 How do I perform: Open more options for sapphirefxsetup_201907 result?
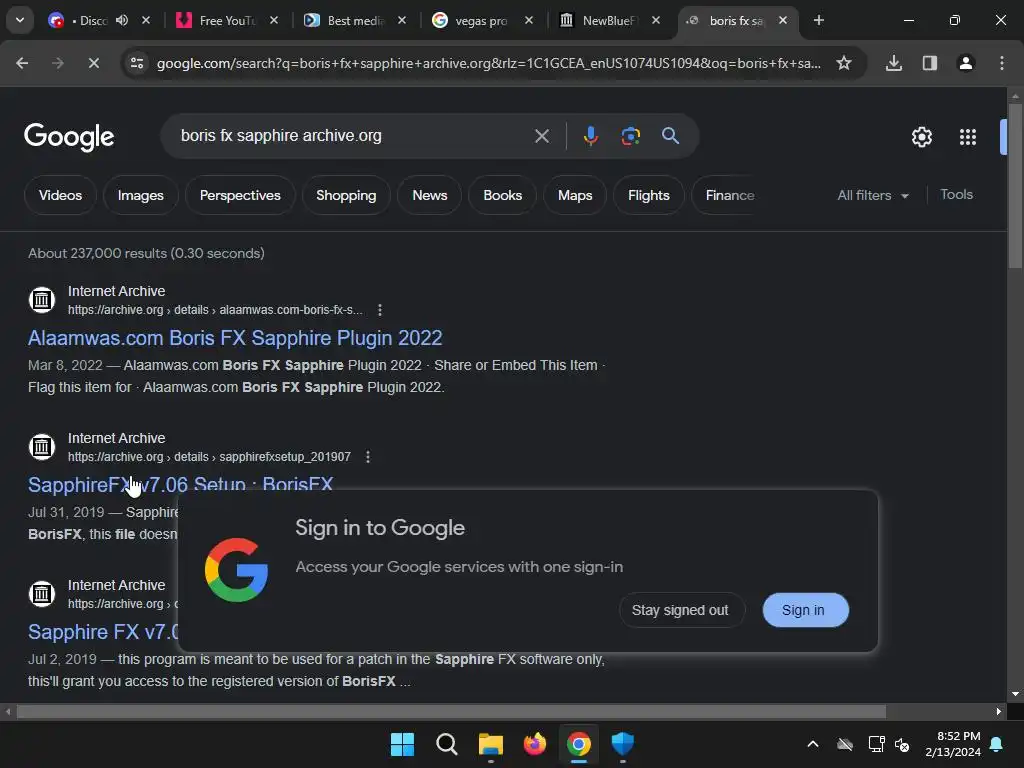point(368,456)
